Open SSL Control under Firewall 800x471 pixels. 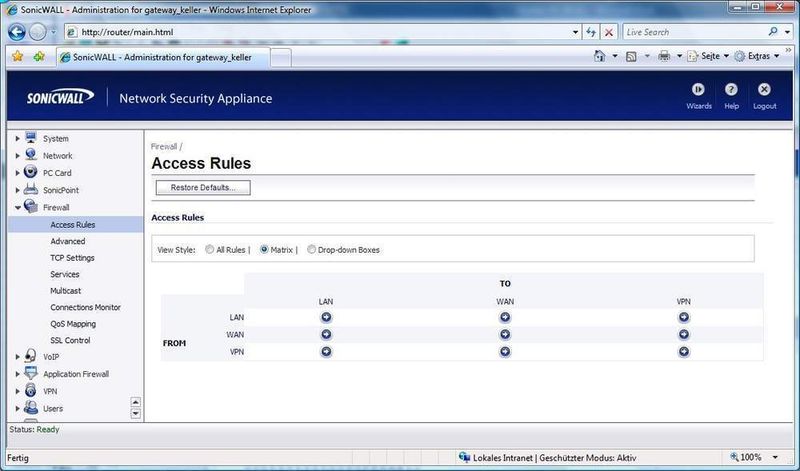coord(70,340)
